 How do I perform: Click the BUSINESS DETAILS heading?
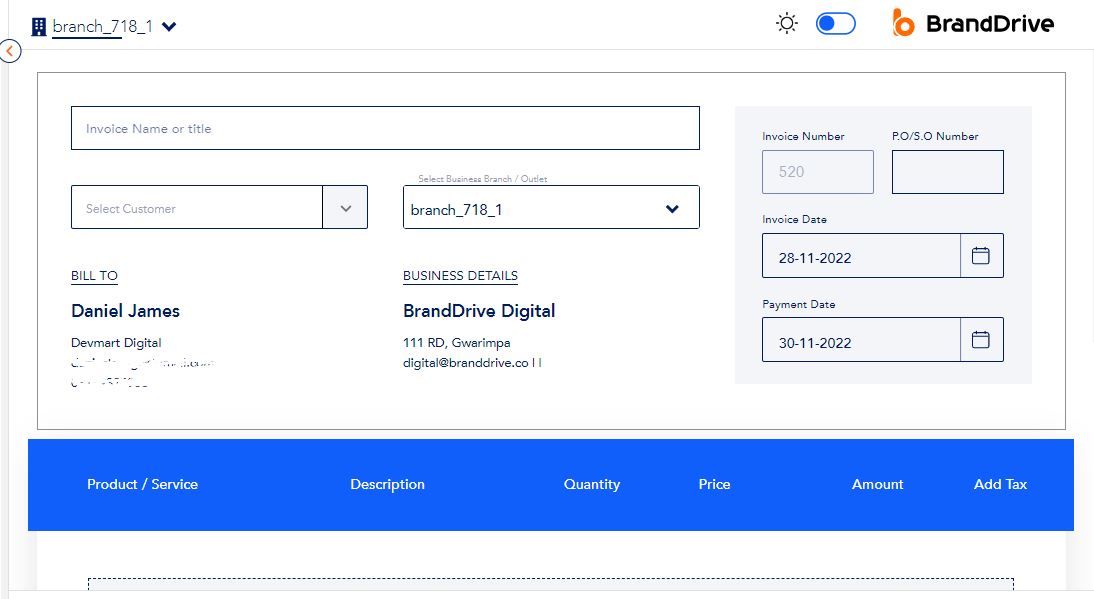point(460,275)
